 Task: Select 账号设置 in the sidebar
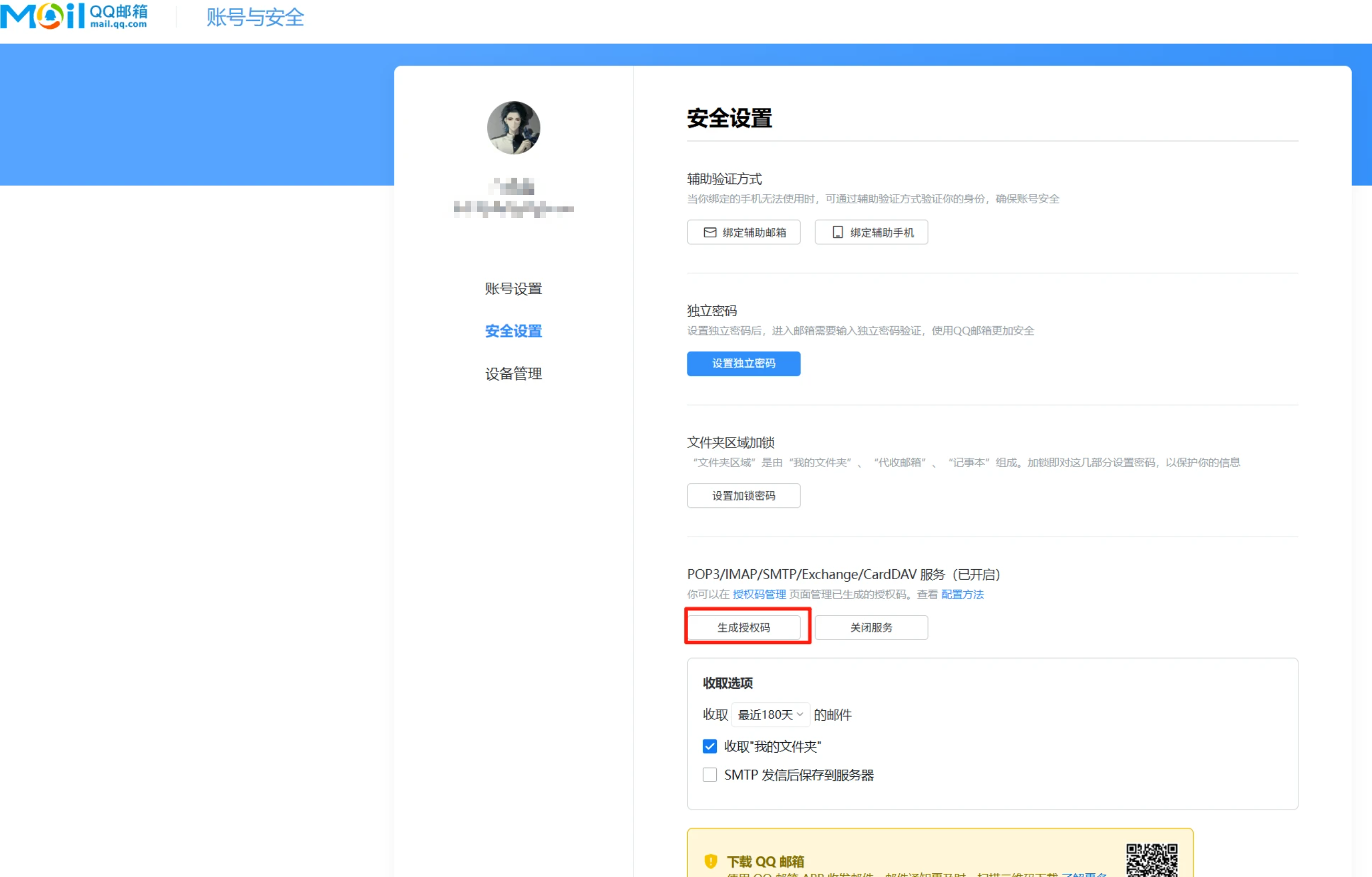point(512,288)
